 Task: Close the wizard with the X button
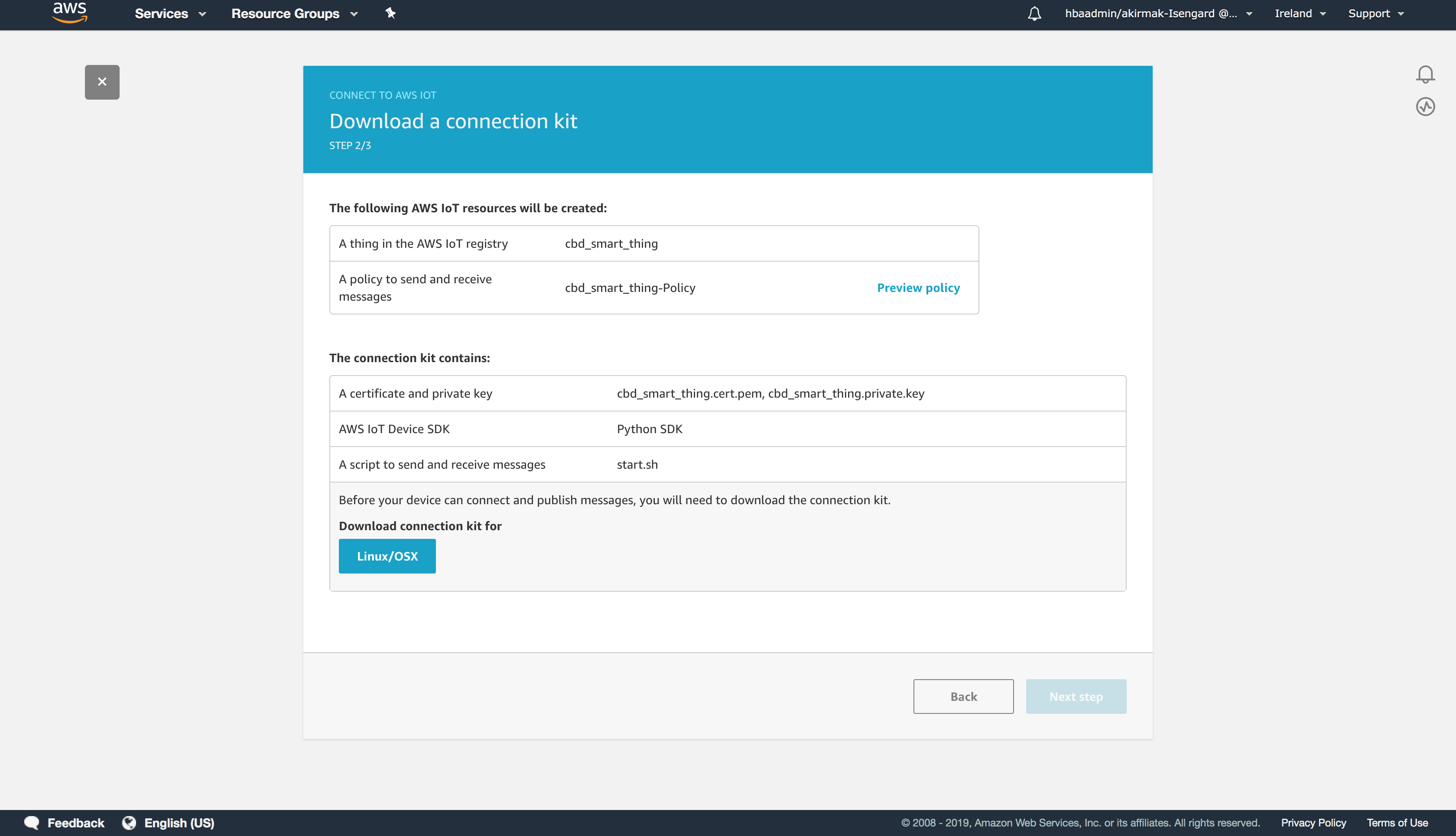tap(102, 82)
